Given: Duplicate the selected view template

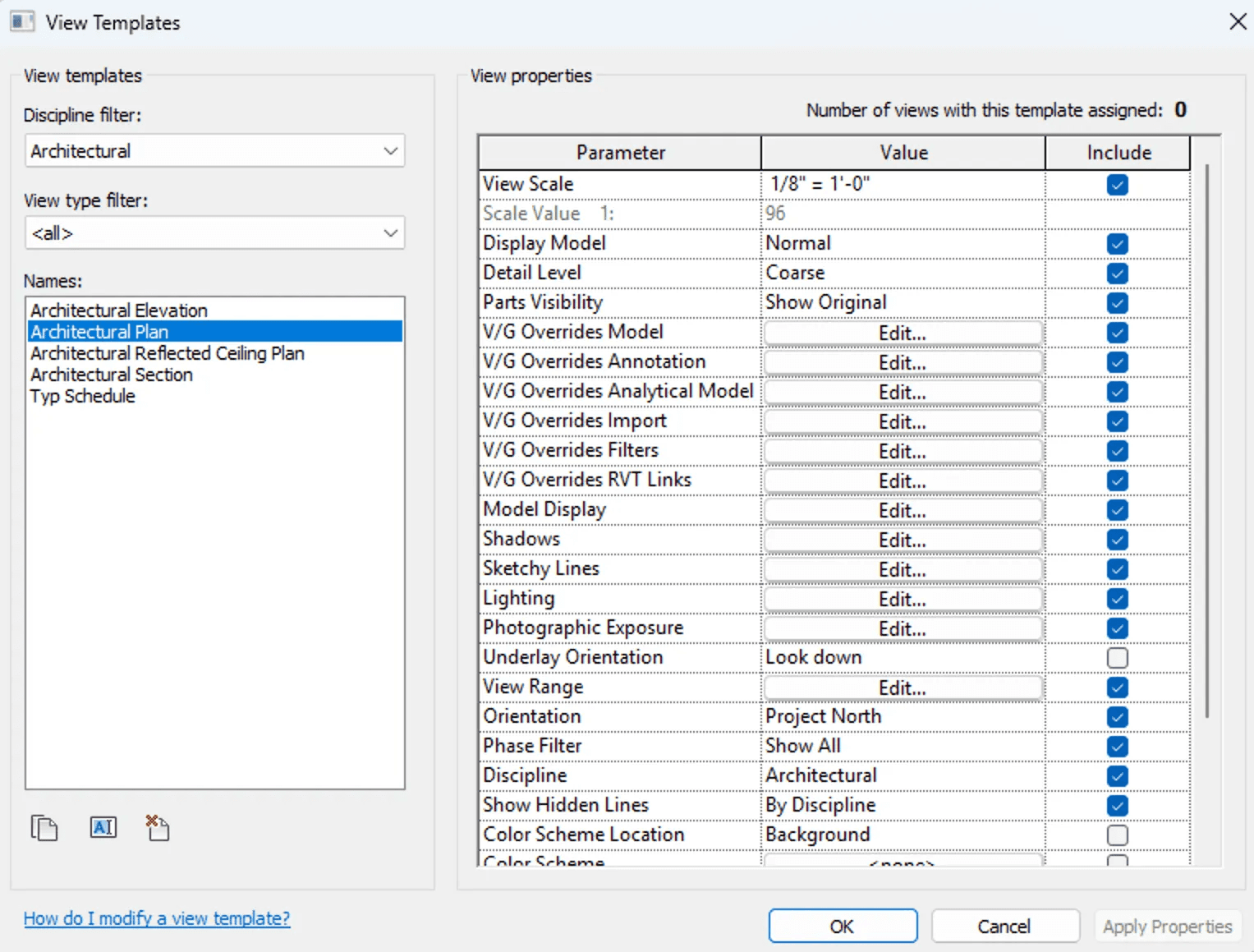Looking at the screenshot, I should pos(44,828).
